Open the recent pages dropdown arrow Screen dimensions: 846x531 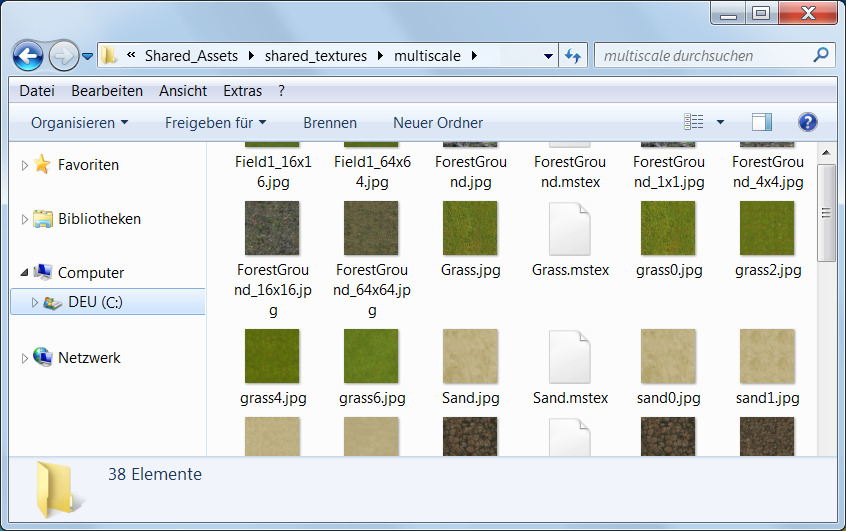pyautogui.click(x=87, y=56)
